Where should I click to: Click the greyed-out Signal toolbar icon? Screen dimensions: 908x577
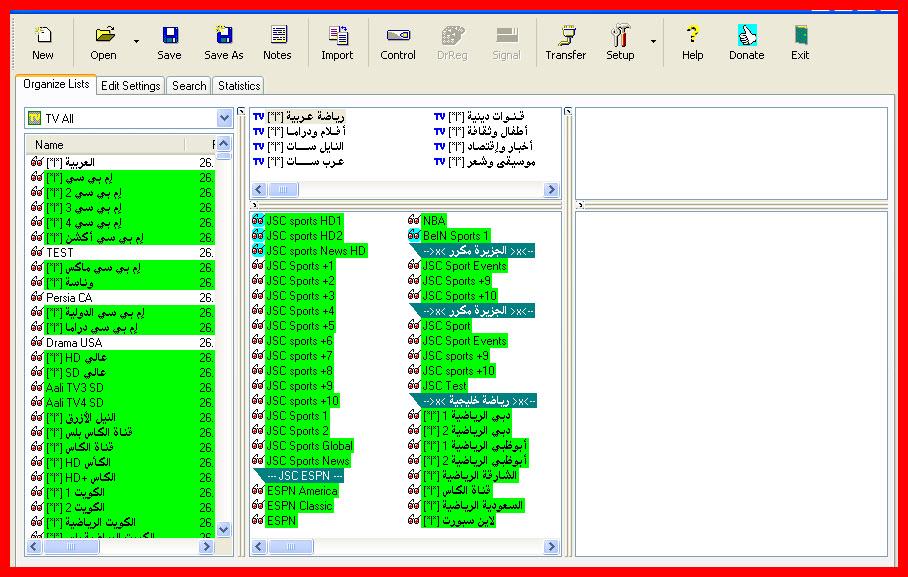tap(507, 35)
